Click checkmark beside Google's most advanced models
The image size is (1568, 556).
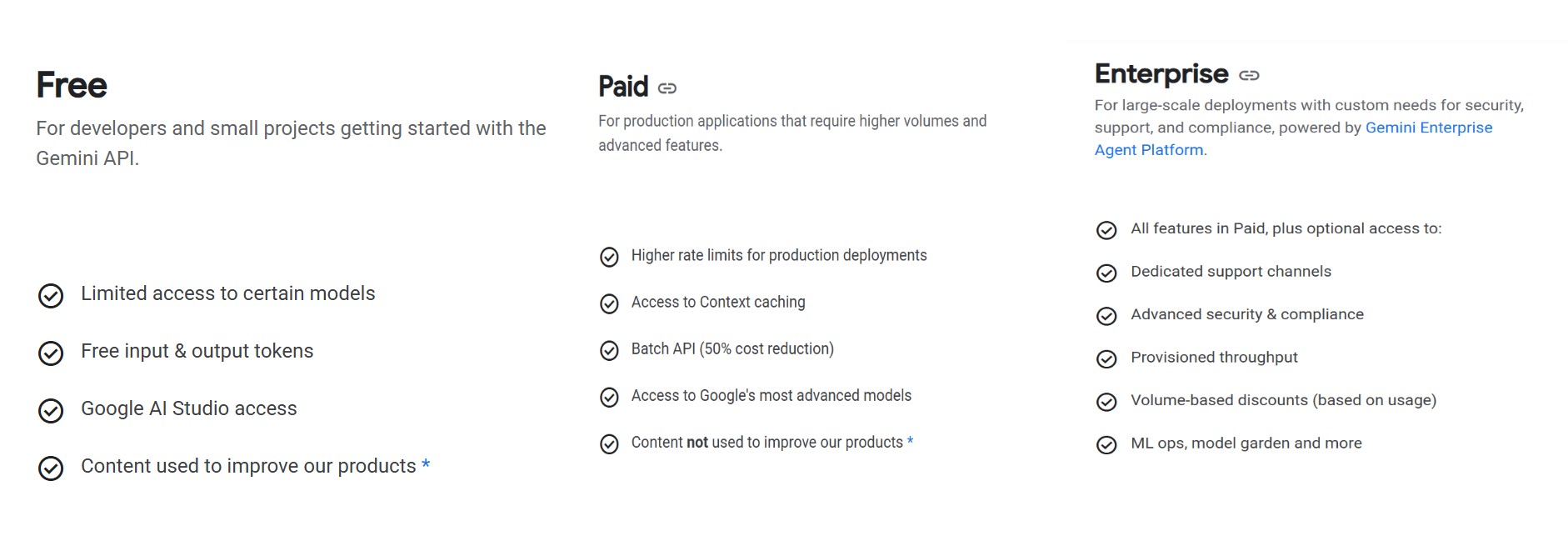click(x=609, y=397)
